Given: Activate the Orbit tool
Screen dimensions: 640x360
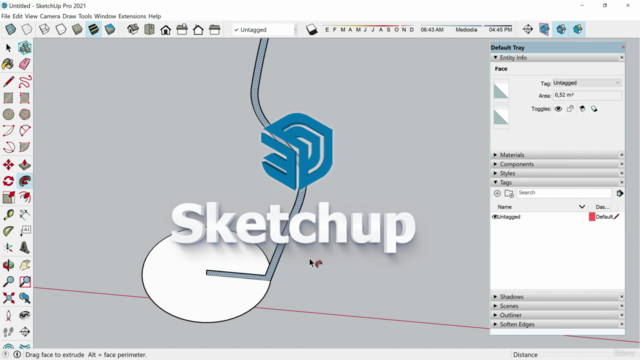Looking at the screenshot, I should (8, 265).
